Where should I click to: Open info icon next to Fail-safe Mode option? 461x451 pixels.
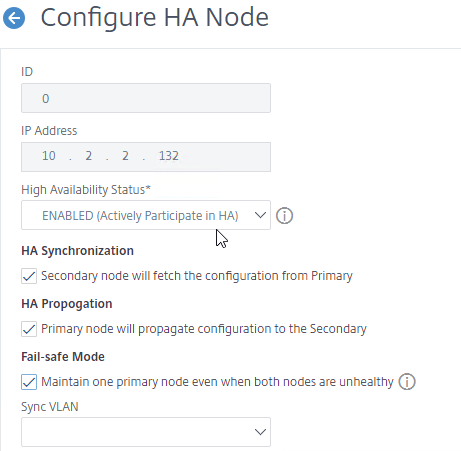coord(407,382)
